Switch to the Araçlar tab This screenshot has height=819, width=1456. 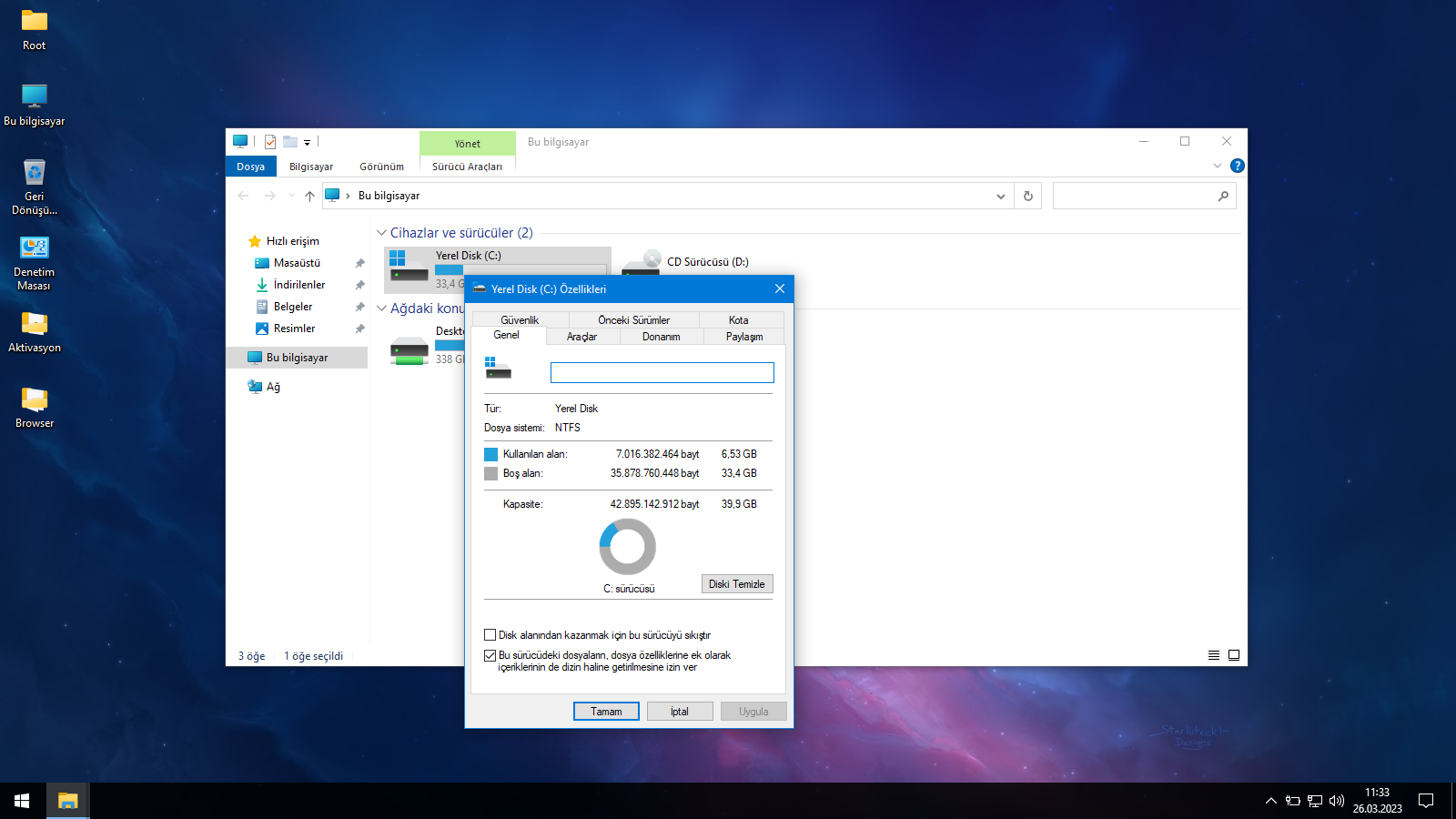[581, 337]
